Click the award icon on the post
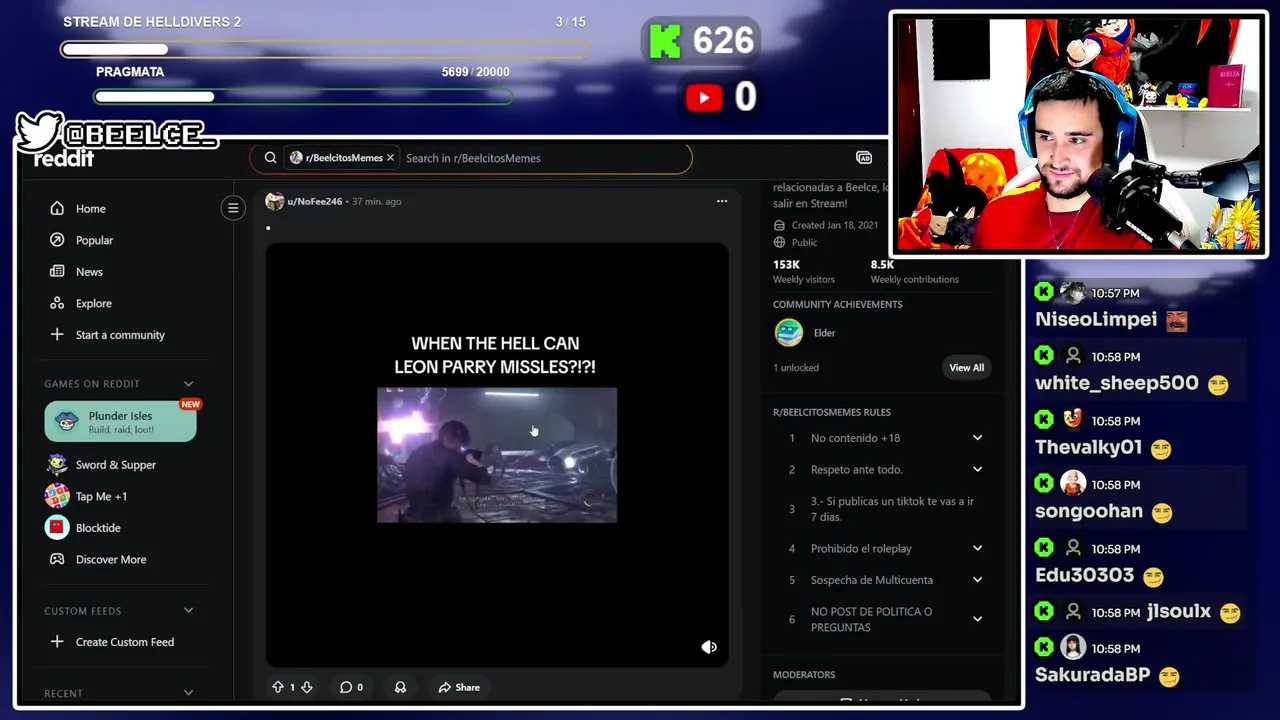Viewport: 1280px width, 720px height. [x=400, y=687]
